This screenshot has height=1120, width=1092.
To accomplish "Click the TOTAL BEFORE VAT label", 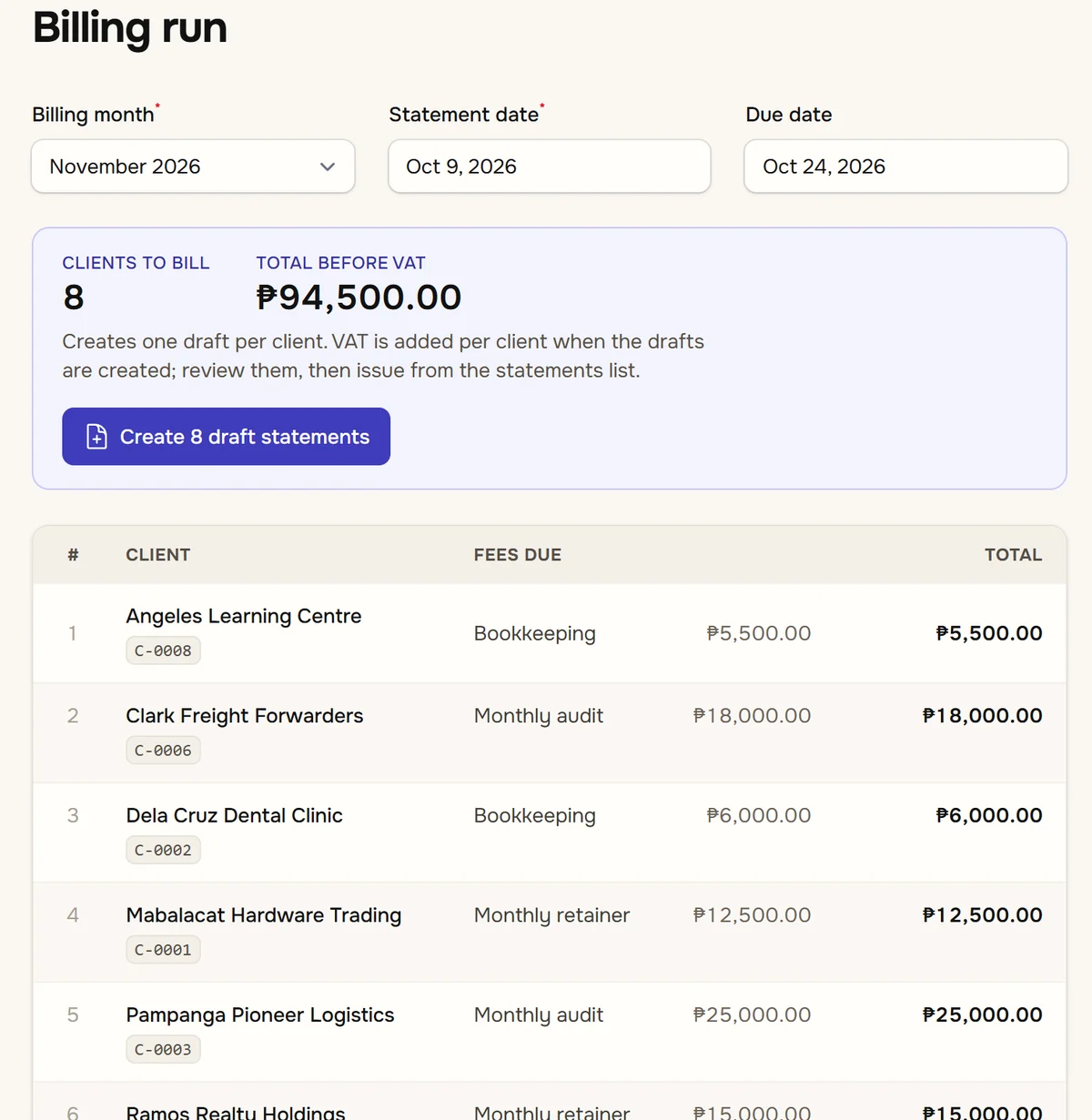I will click(x=341, y=263).
